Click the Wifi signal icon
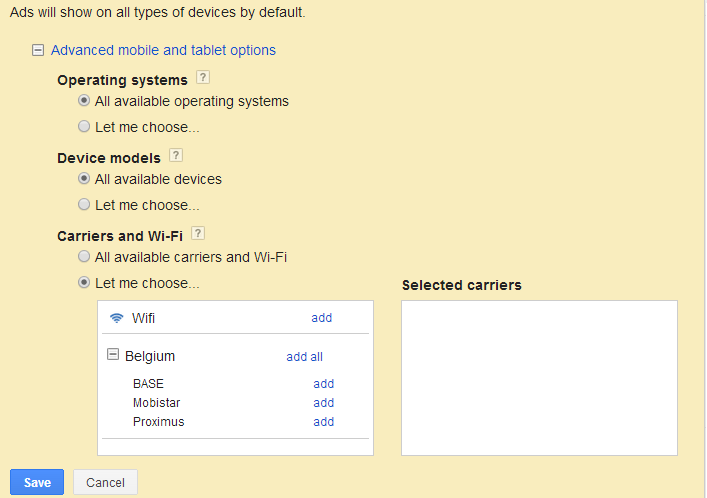 (x=117, y=318)
